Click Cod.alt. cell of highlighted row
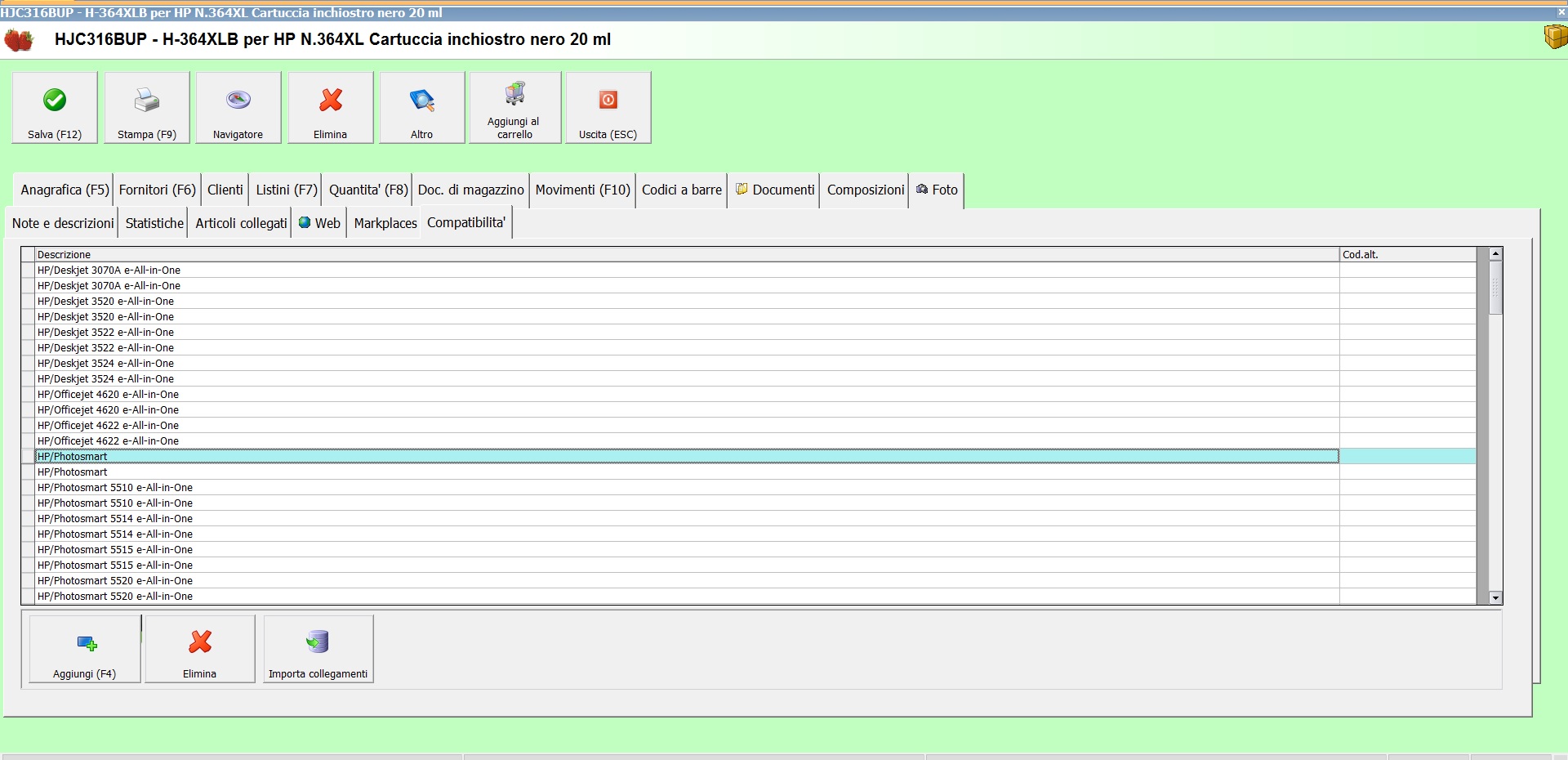 click(1408, 456)
